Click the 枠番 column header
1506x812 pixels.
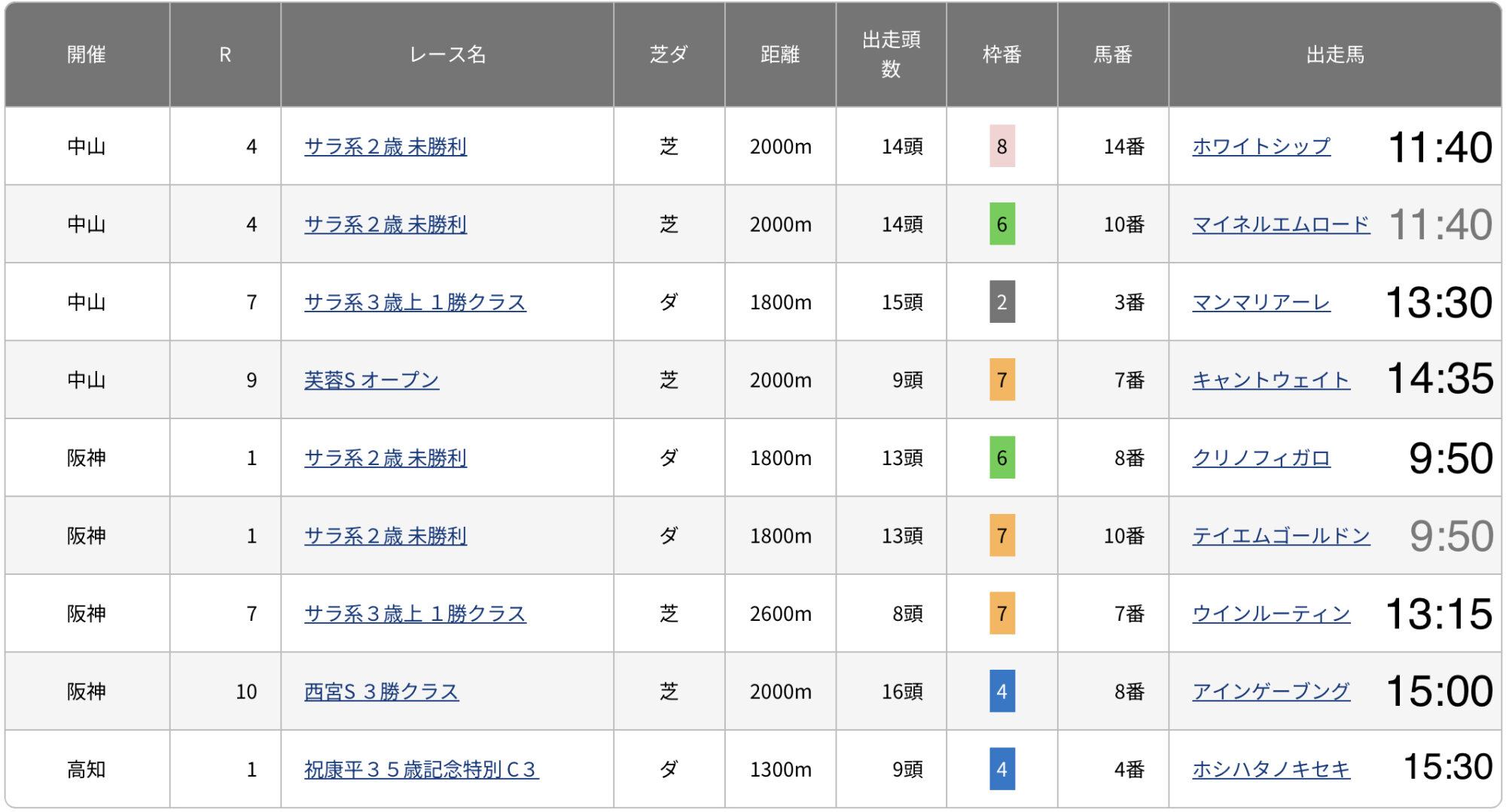click(1002, 55)
